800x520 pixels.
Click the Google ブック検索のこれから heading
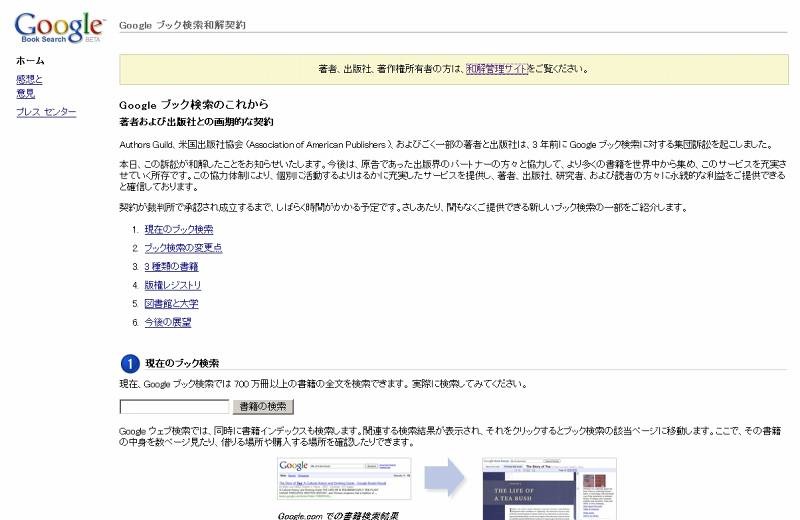[x=193, y=104]
